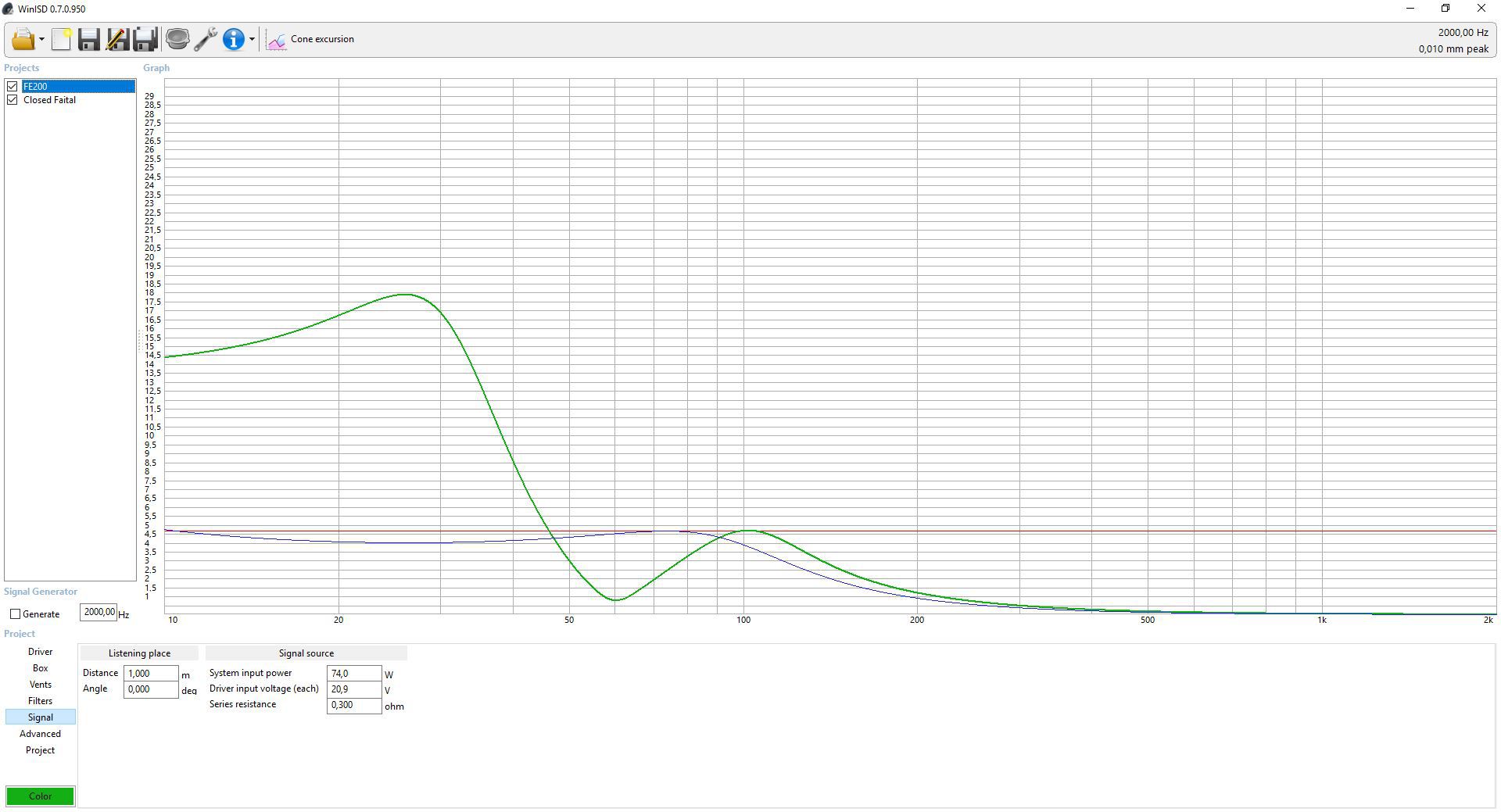The width and height of the screenshot is (1501, 812).
Task: Open the Cone excursion graph type selector
Action: coord(311,39)
